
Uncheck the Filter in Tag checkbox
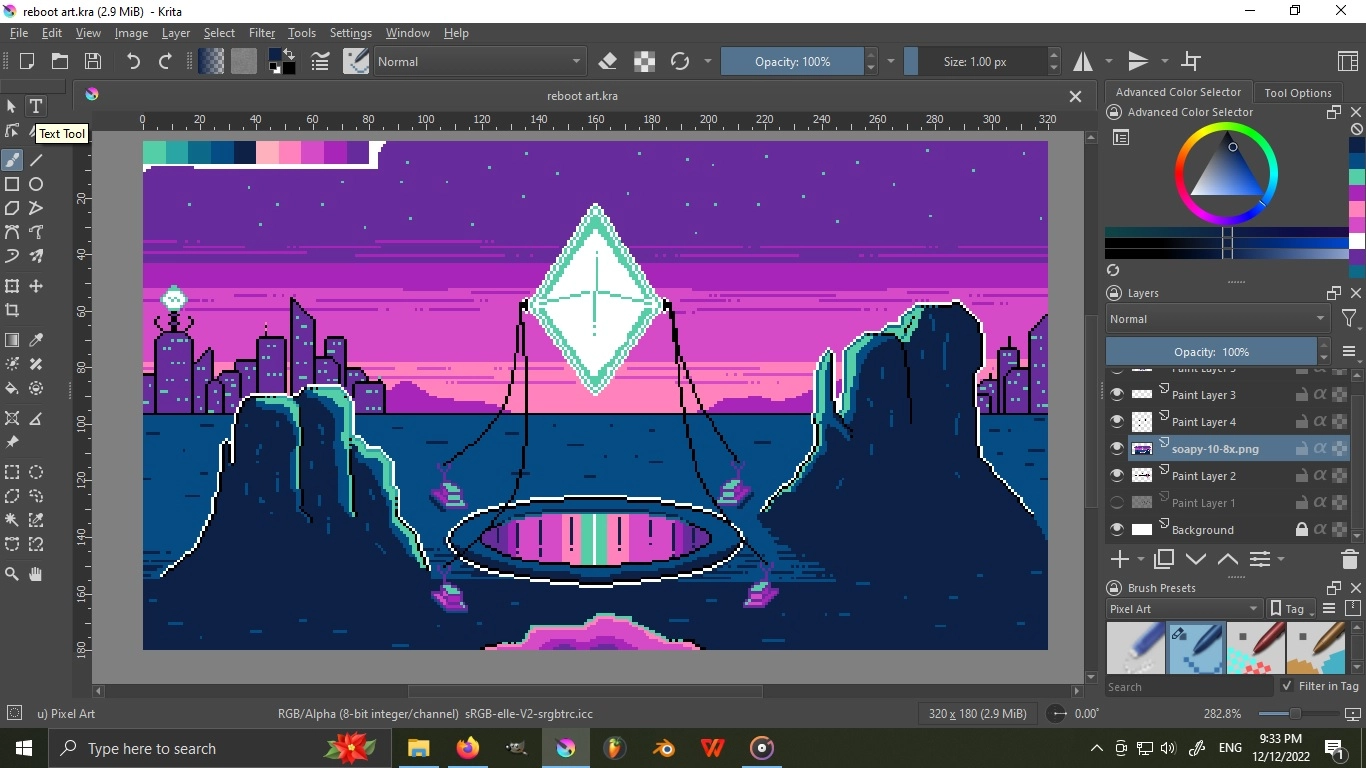tap(1287, 686)
